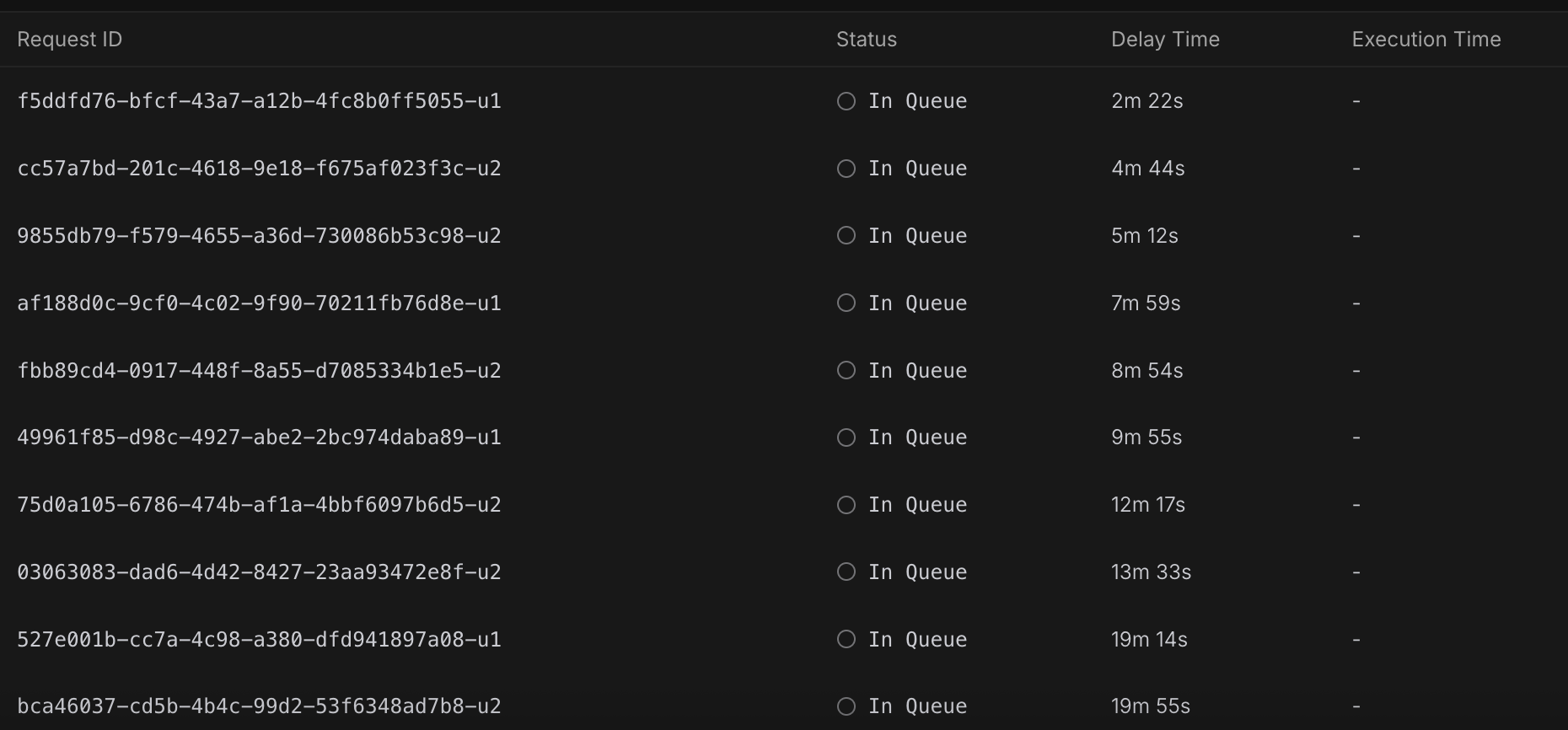Click the 12m 17s delay time cell

(1148, 505)
